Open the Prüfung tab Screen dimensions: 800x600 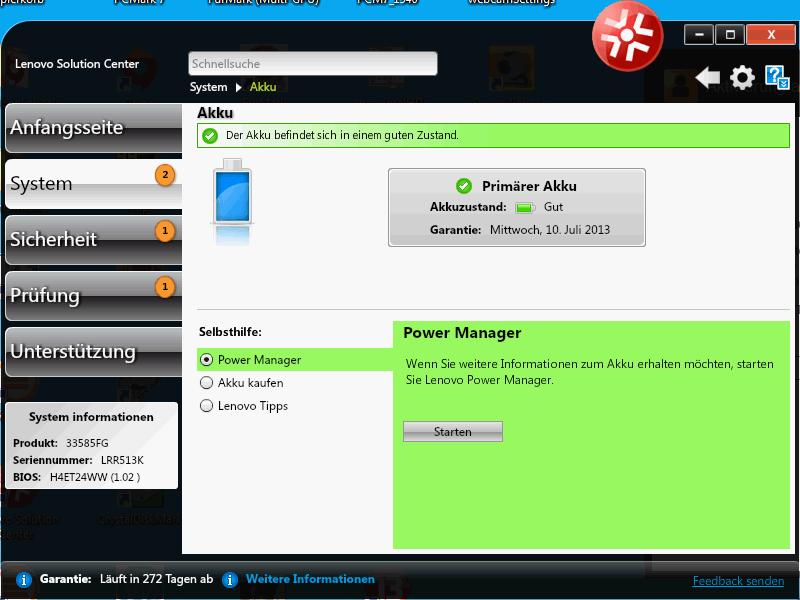(x=93, y=296)
